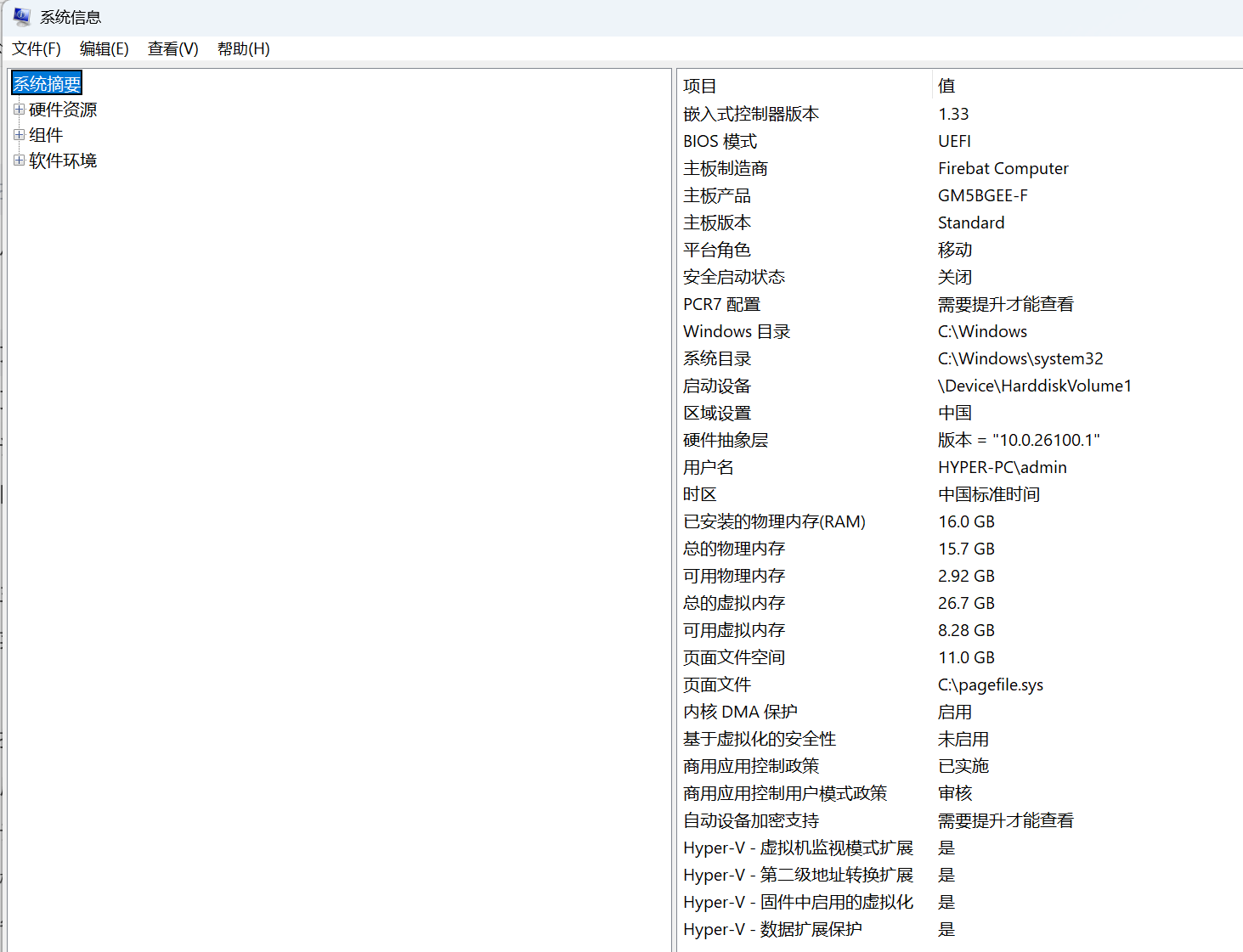1243x952 pixels.
Task: Open the 文件(F) menu
Action: 37,48
